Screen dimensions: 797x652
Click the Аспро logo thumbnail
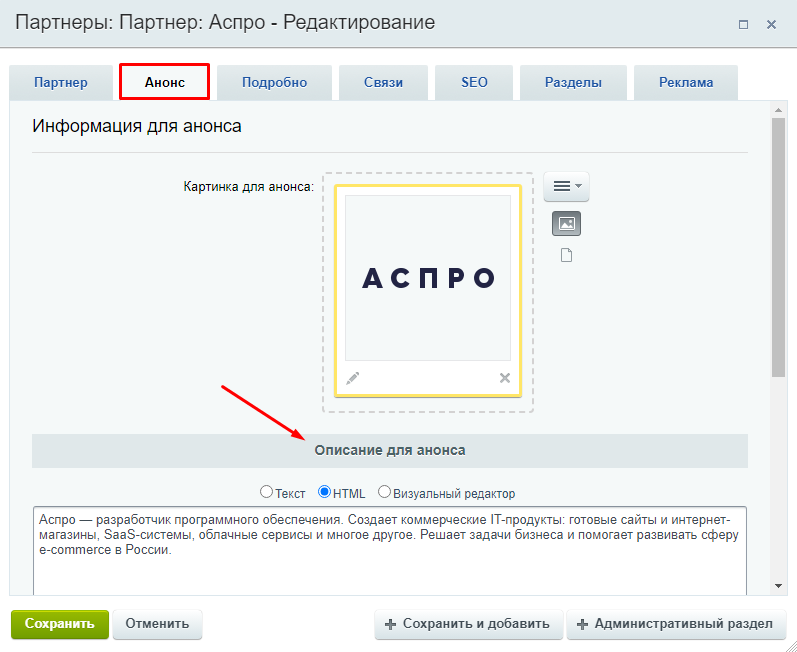pyautogui.click(x=428, y=278)
